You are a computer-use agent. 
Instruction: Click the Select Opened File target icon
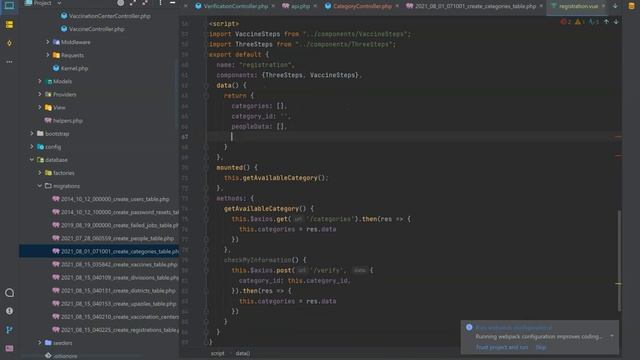(120, 3)
